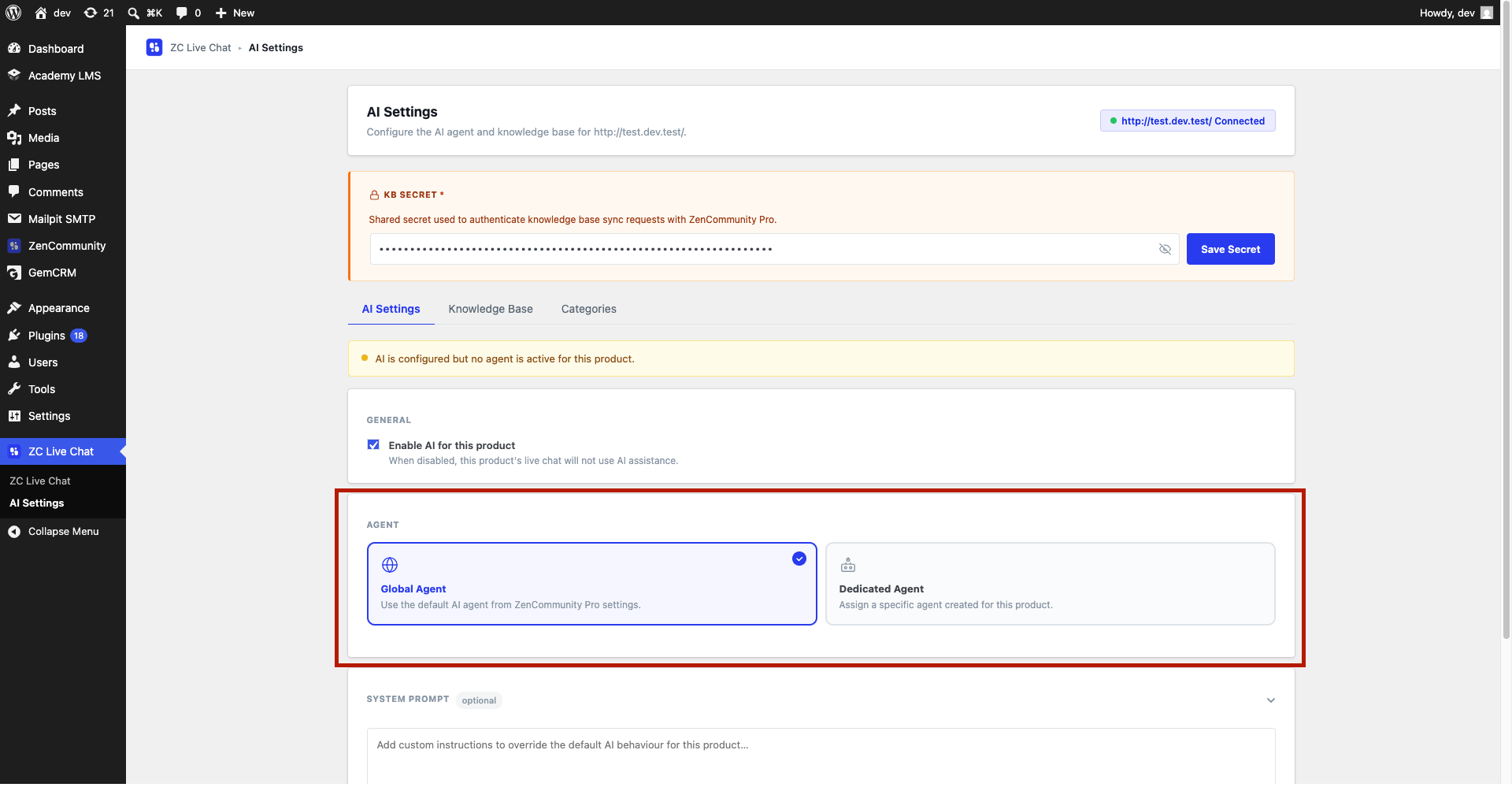Viewport: 1512px width, 802px height.
Task: Click the Comments icon in the sidebar menu
Action: coord(14,191)
